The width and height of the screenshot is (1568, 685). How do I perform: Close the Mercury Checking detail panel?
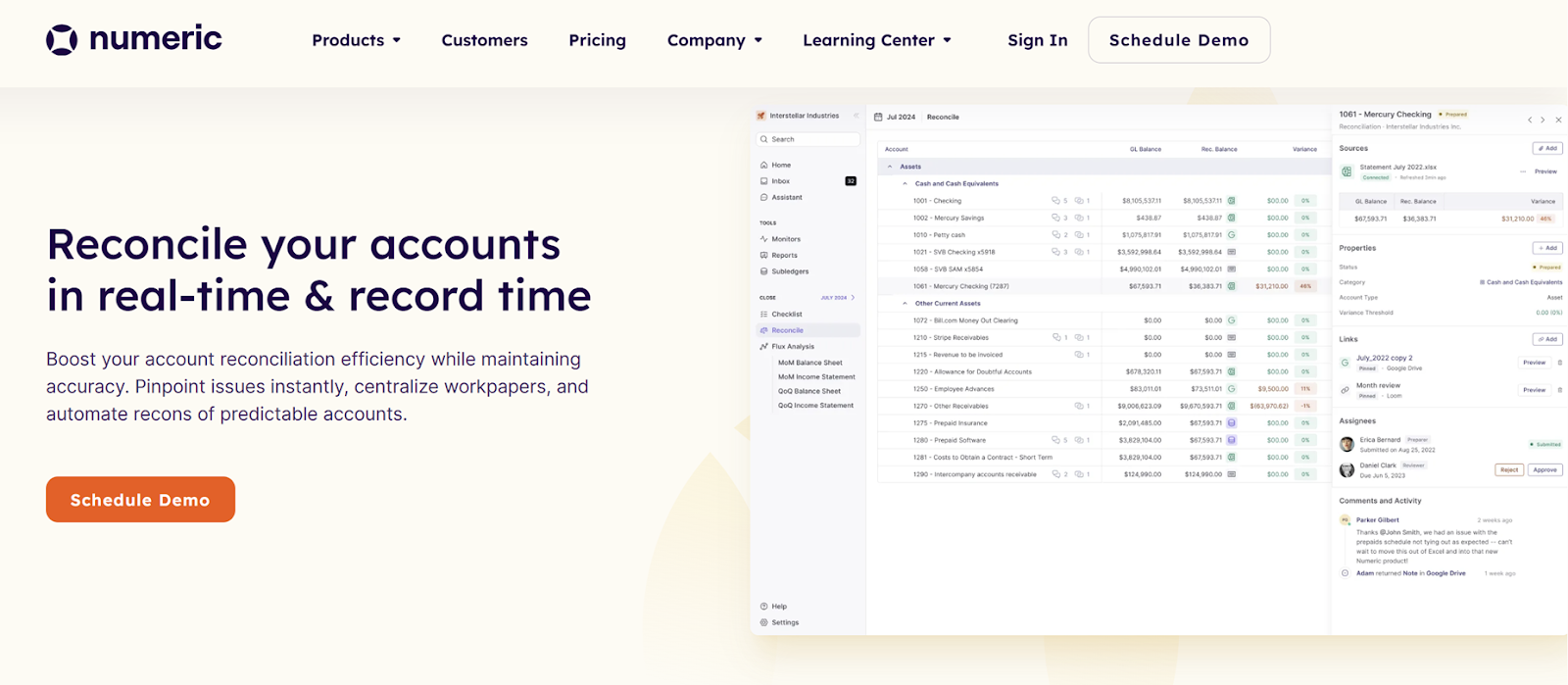[1558, 120]
